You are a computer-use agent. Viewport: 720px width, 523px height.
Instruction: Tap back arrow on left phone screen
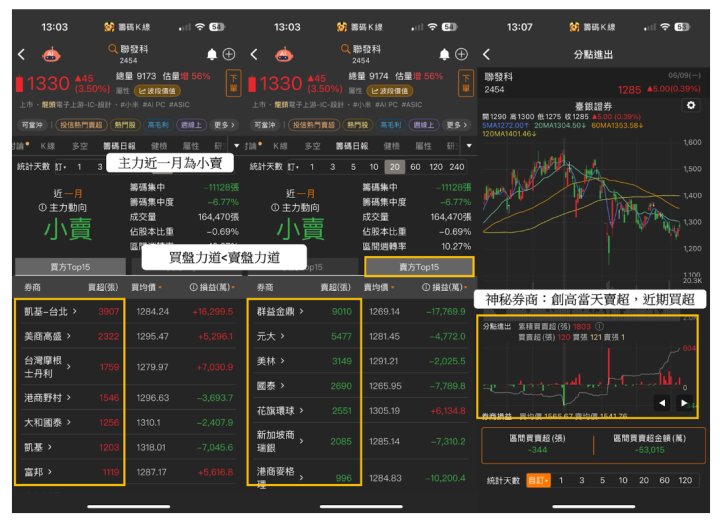(22, 55)
